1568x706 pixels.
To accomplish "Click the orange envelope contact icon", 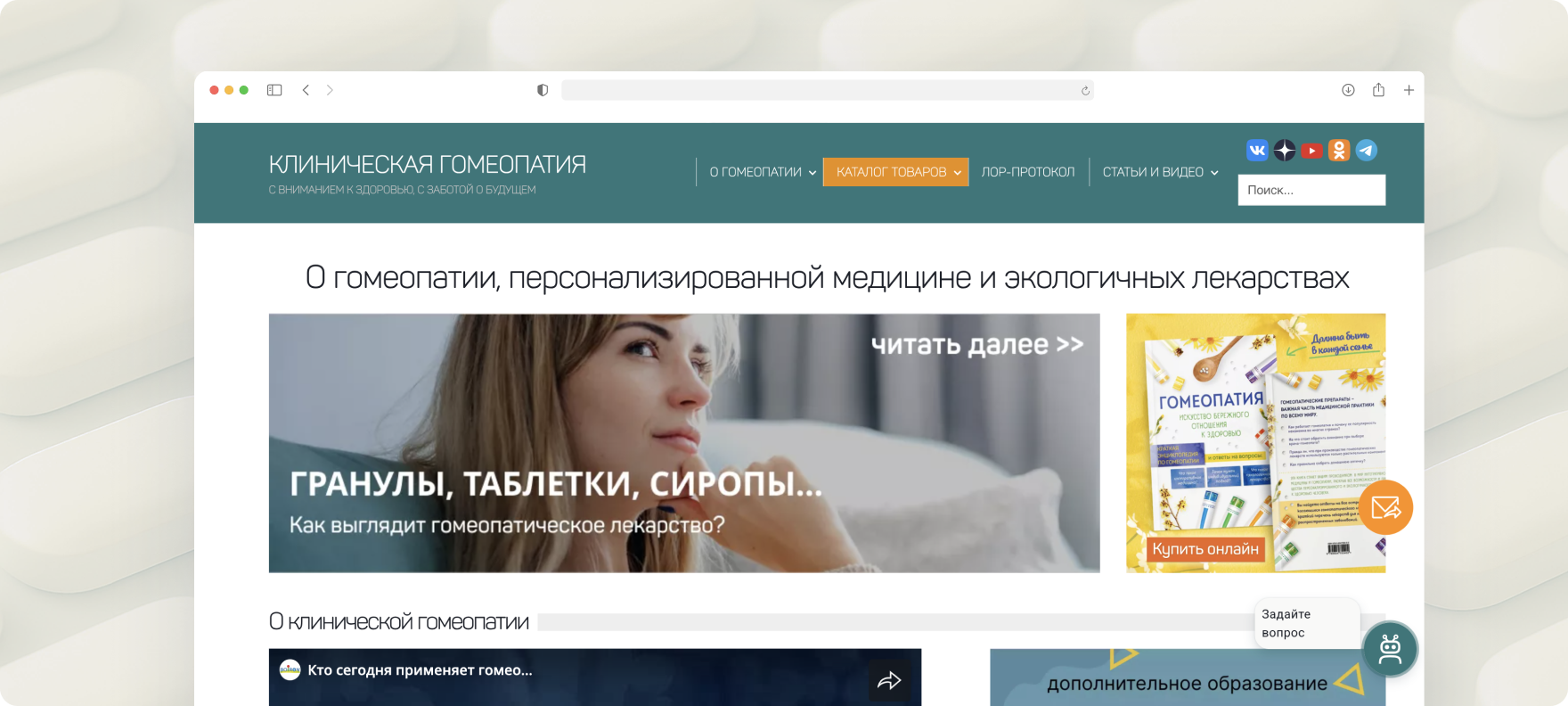I will point(1385,507).
